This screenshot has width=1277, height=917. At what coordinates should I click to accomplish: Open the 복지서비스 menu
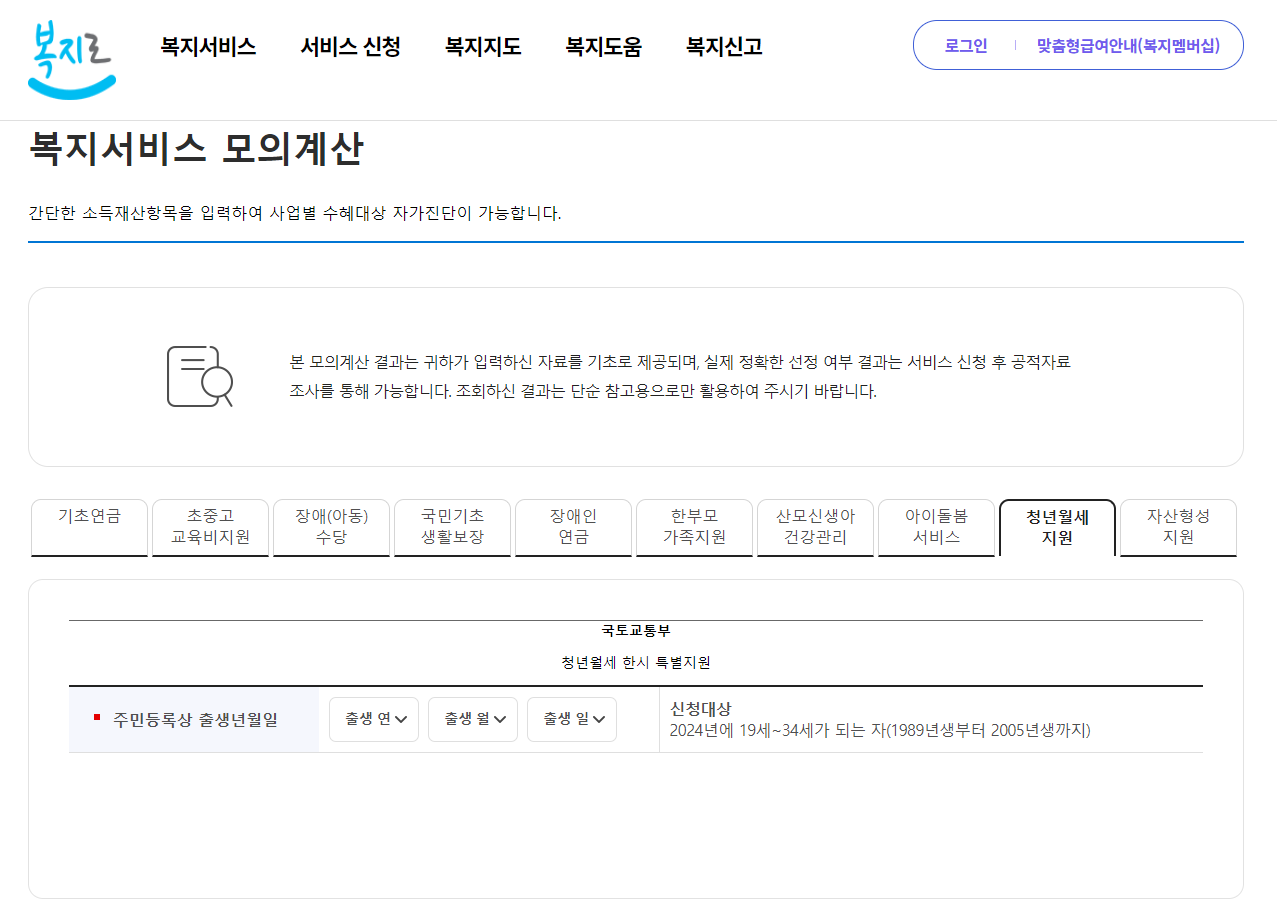click(208, 46)
